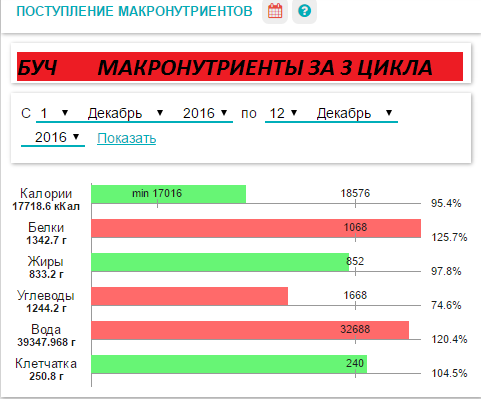Click the red Белки bar
Viewport: 481px width, 399px height.
click(256, 228)
